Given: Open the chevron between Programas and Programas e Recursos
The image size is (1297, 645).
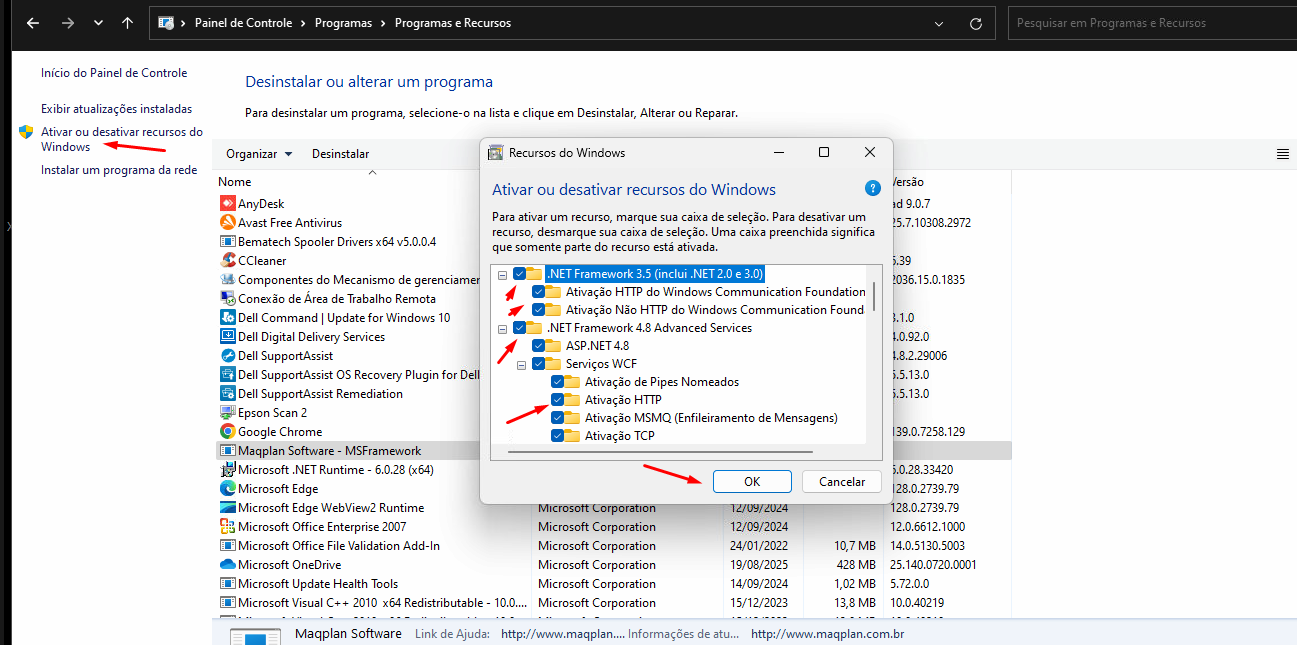Looking at the screenshot, I should coord(384,23).
